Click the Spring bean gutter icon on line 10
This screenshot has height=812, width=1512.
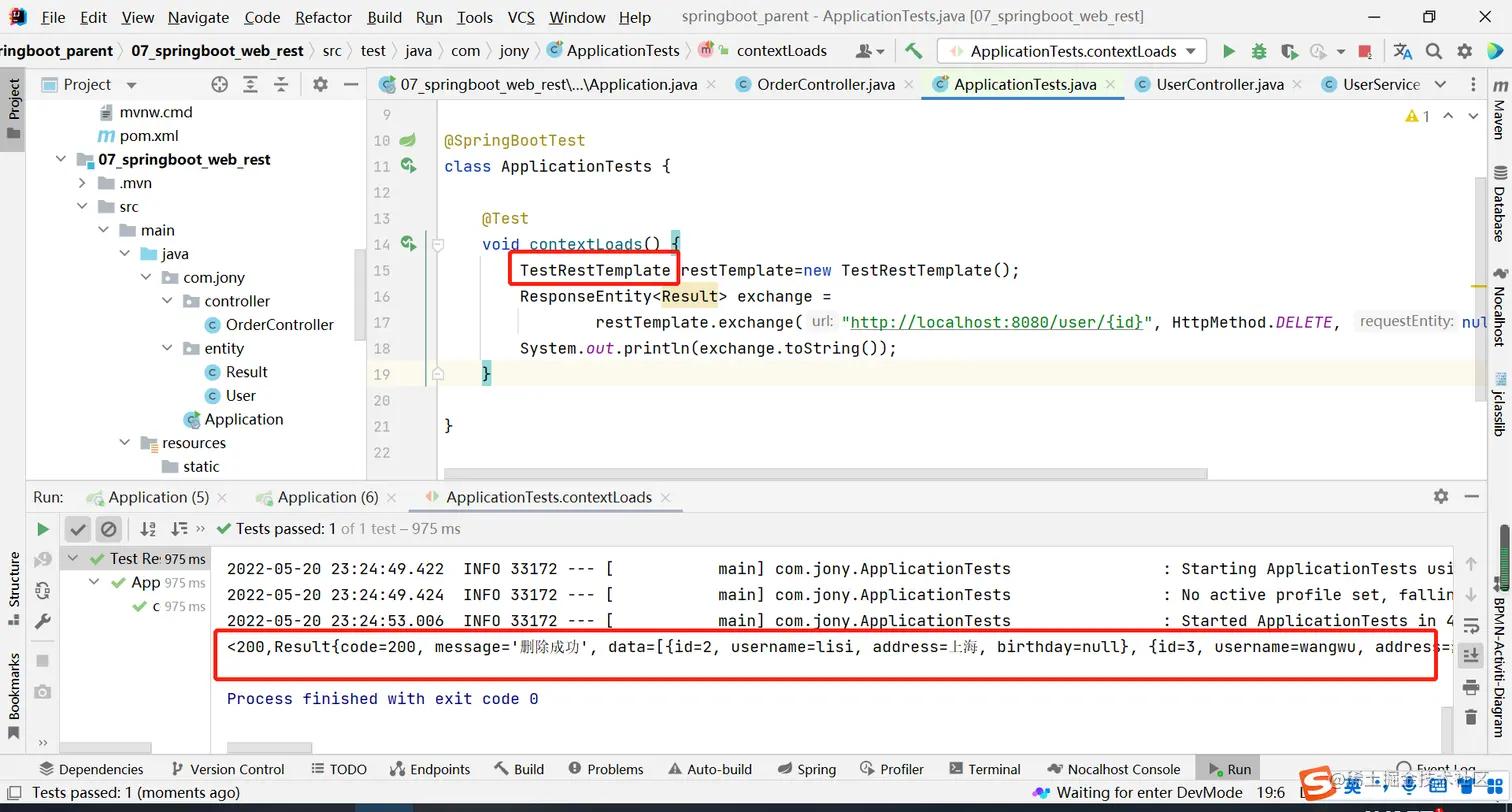pyautogui.click(x=408, y=139)
